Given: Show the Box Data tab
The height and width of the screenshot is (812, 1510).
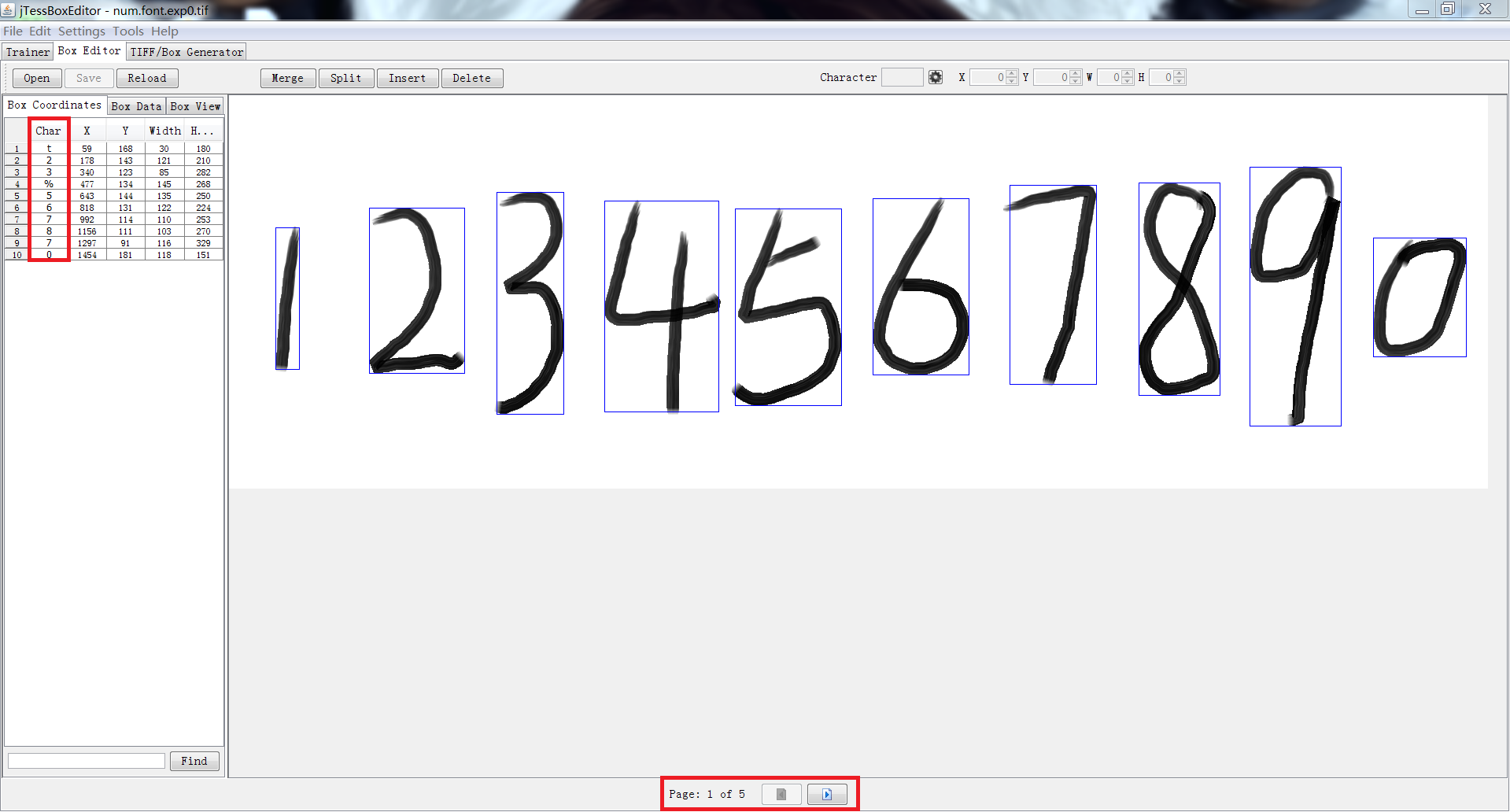Looking at the screenshot, I should pyautogui.click(x=136, y=106).
